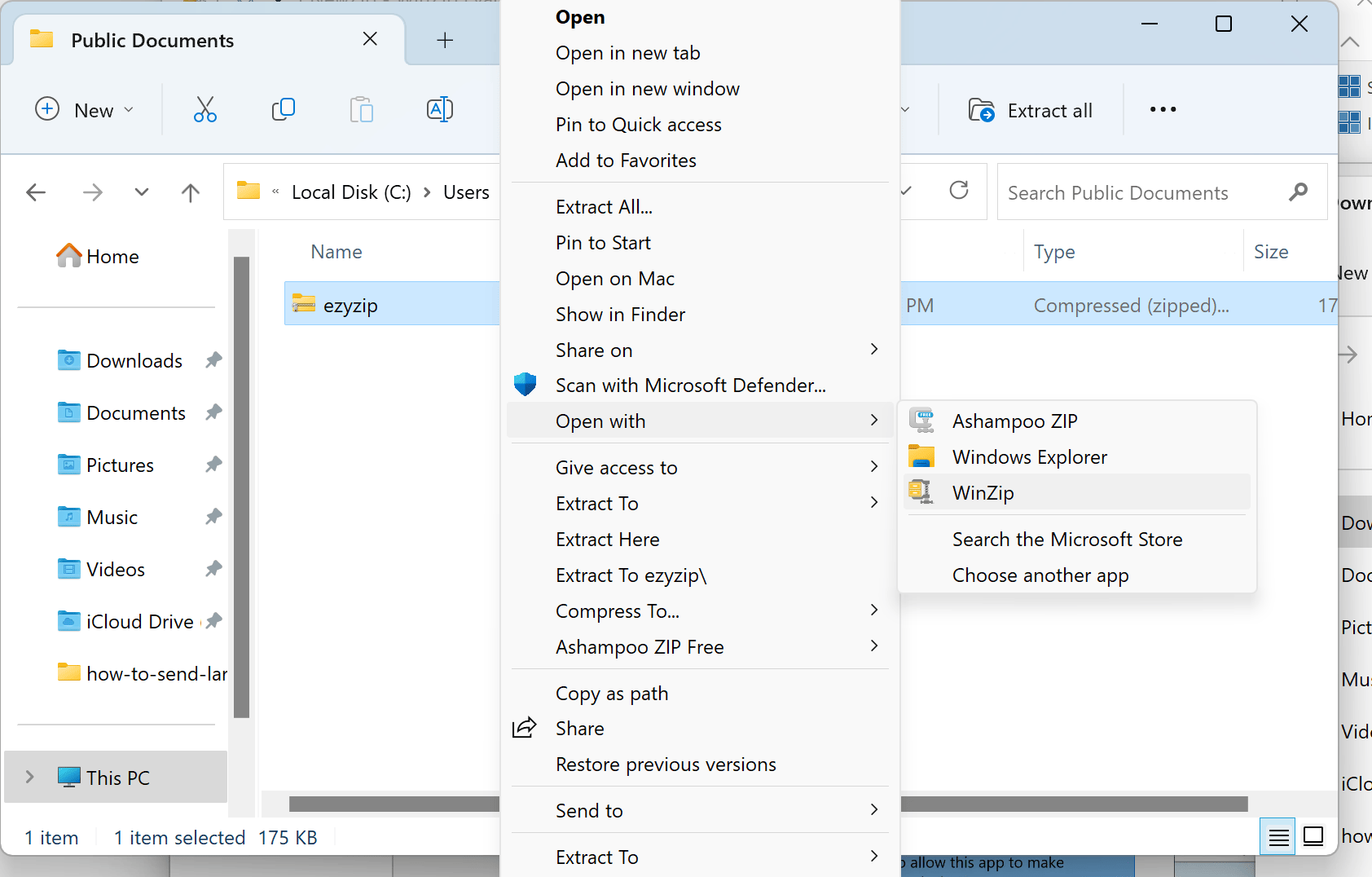
Task: Click the Rename icon in the toolbar
Action: 439,109
